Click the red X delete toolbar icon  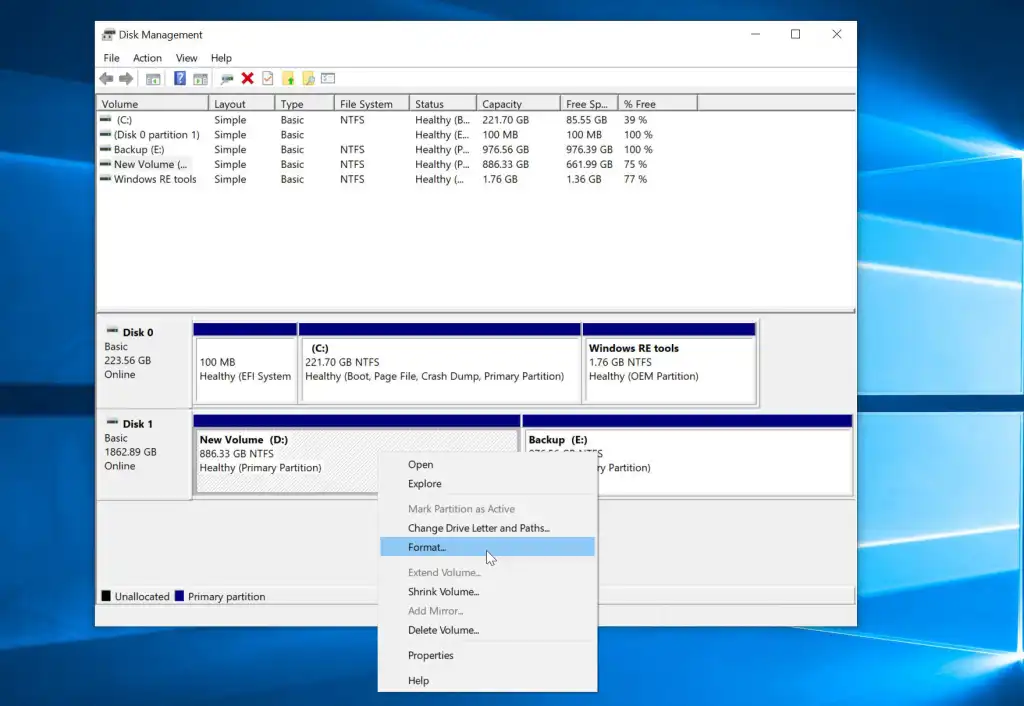(x=247, y=79)
